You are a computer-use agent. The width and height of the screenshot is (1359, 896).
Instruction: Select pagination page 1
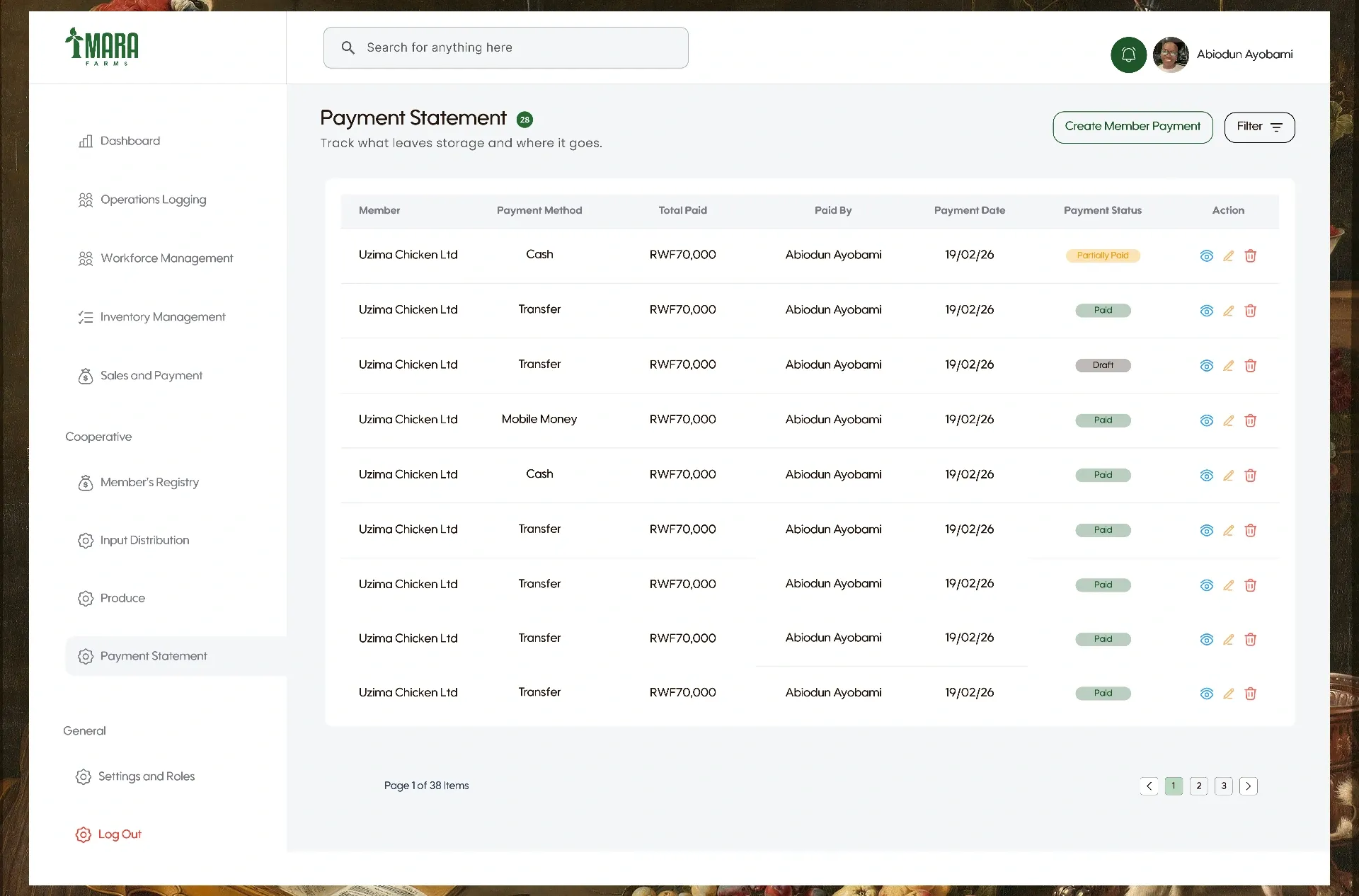tap(1174, 786)
